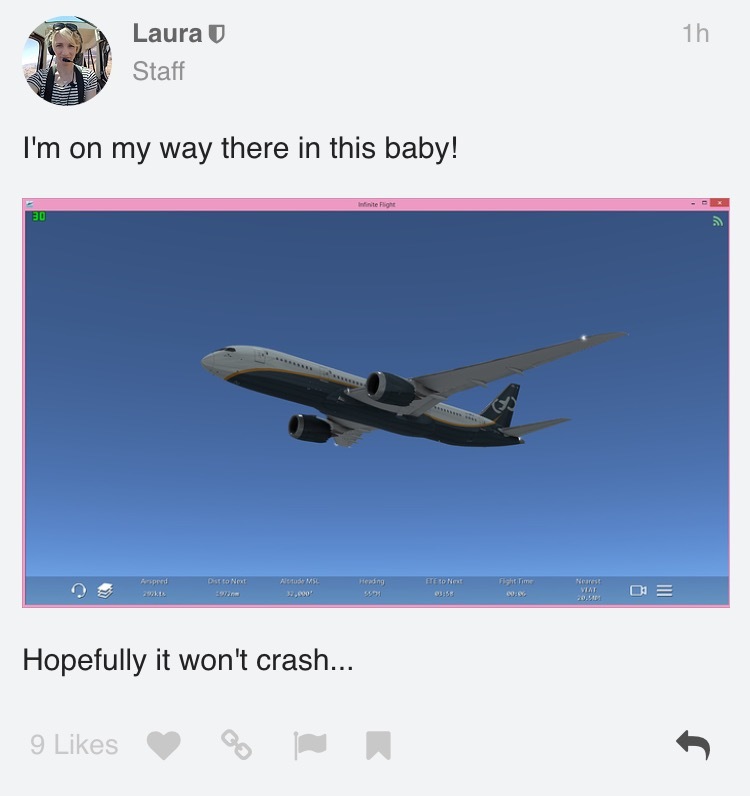Click the staff shield badge next to Laura
750x796 pixels.
click(x=216, y=34)
